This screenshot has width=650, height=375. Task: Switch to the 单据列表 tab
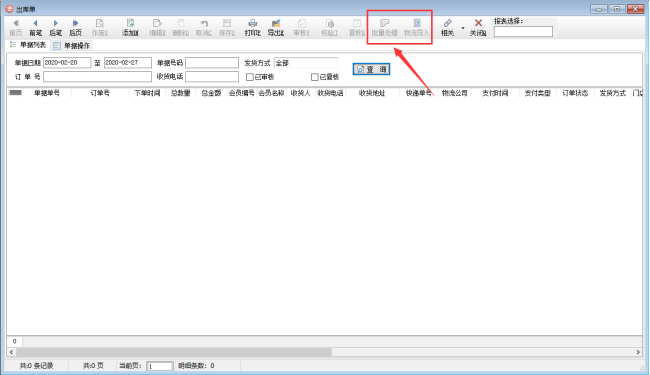click(x=28, y=45)
